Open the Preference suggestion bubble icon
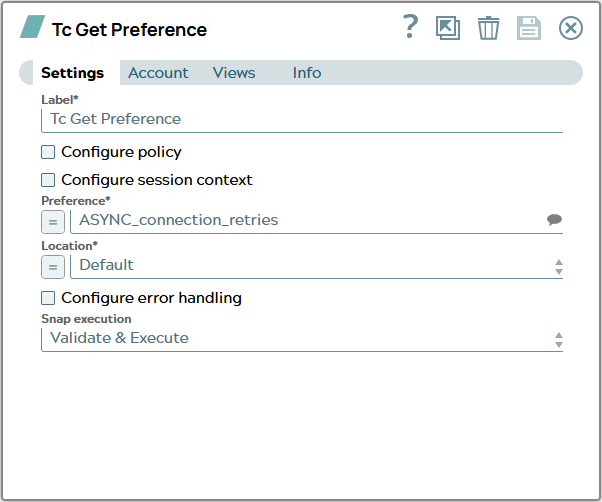This screenshot has height=502, width=602. coord(554,220)
